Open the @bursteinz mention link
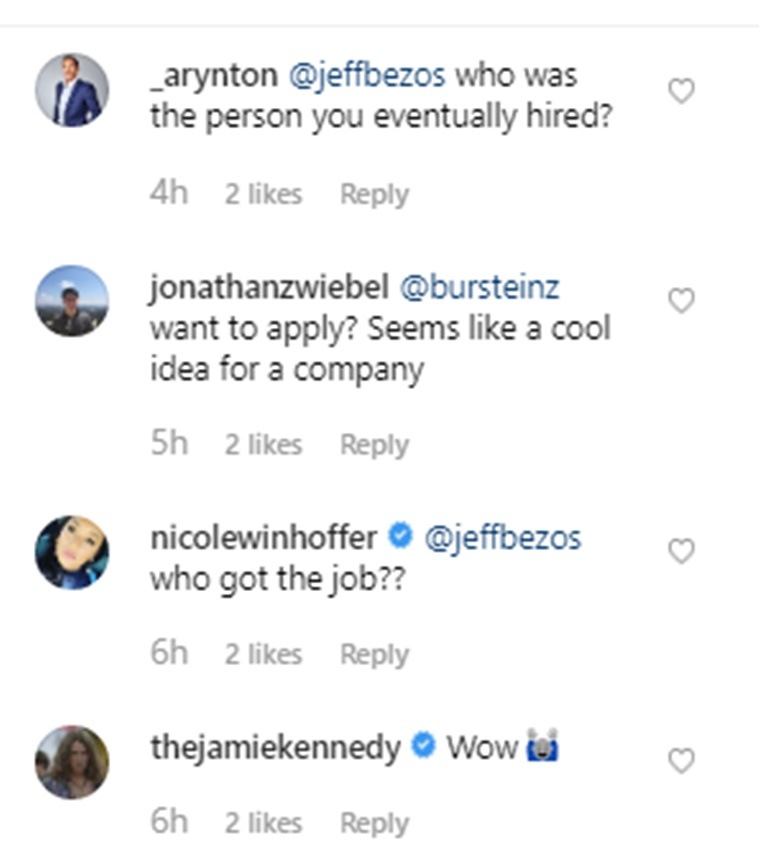759x854 pixels. coord(479,288)
